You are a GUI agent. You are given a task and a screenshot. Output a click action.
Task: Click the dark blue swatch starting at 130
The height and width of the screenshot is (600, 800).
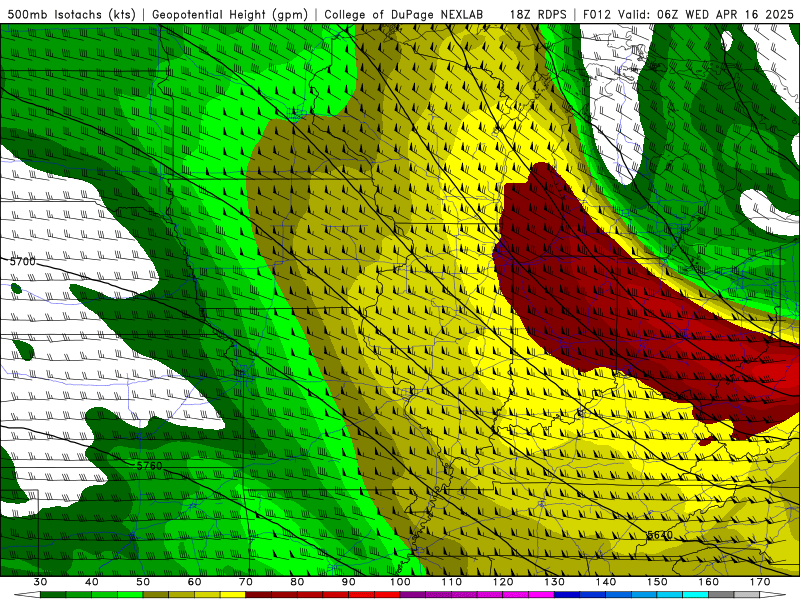coord(567,595)
